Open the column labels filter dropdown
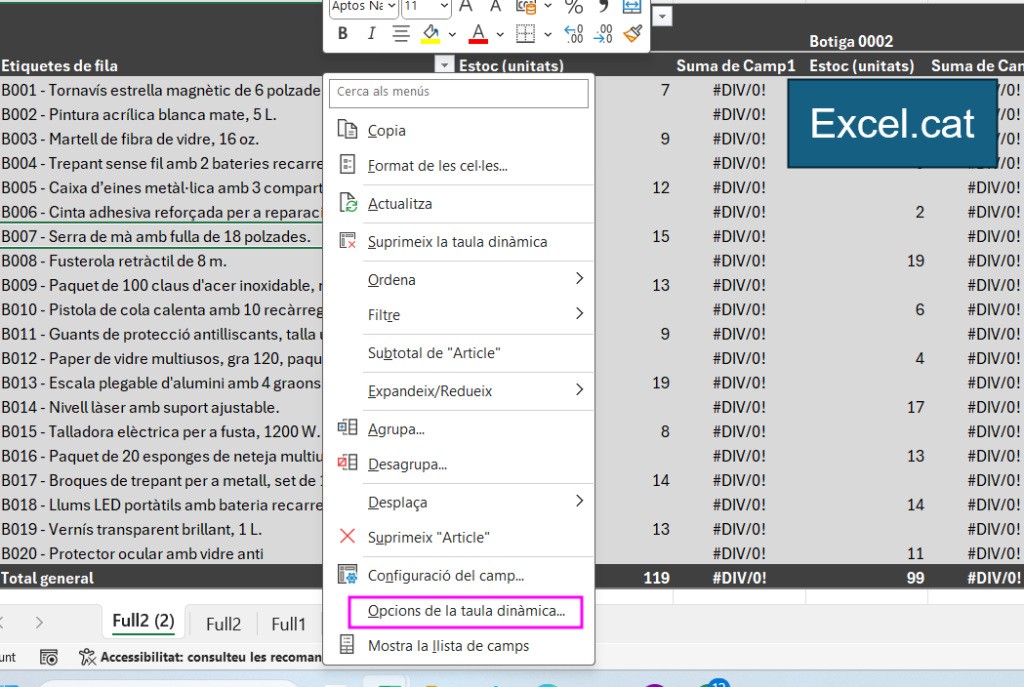The image size is (1024, 687). 662,16
